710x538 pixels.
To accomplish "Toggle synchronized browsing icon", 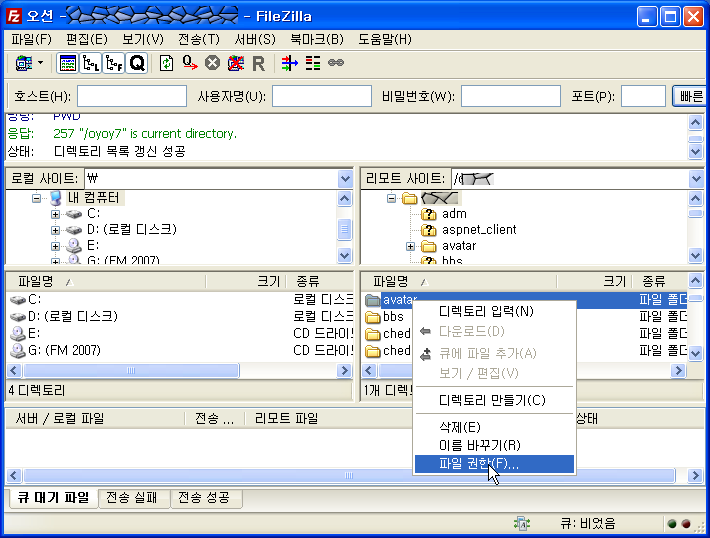I will point(336,62).
